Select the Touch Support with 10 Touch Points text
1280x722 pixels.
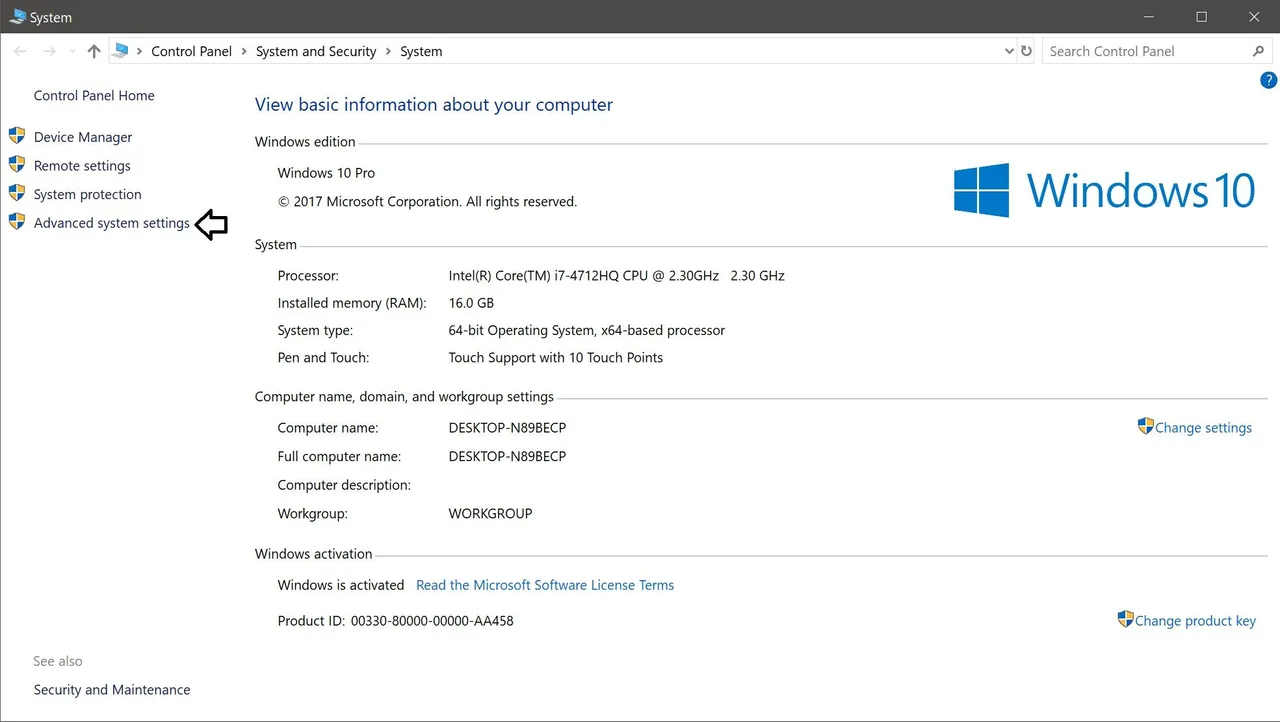tap(556, 357)
